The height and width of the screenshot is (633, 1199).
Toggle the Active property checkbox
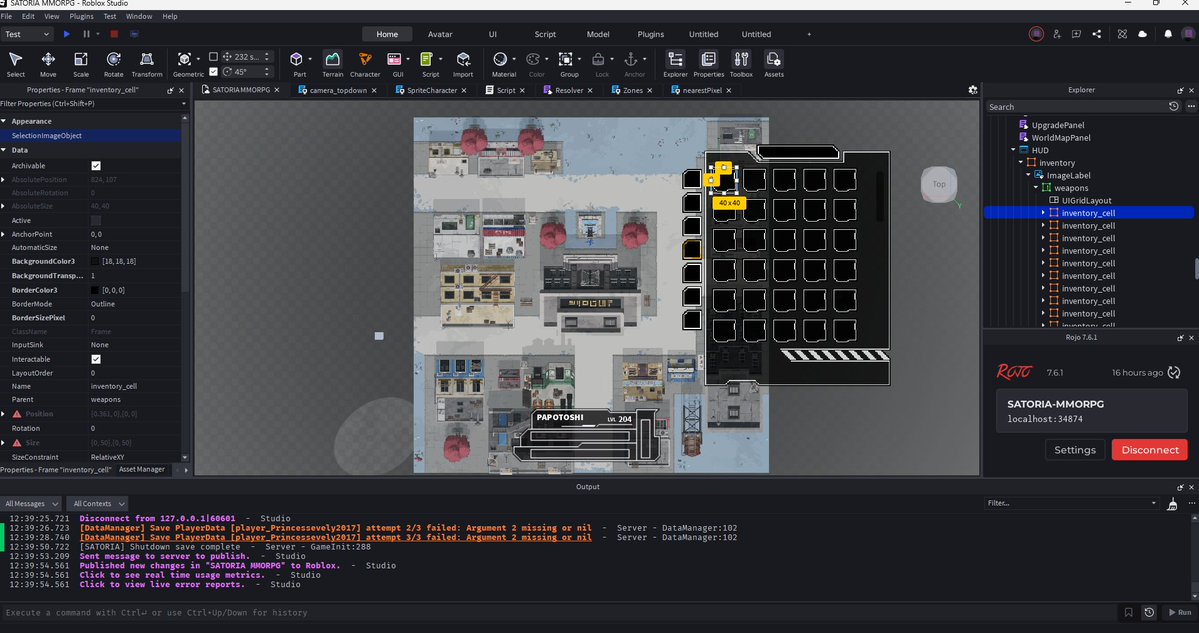point(96,220)
